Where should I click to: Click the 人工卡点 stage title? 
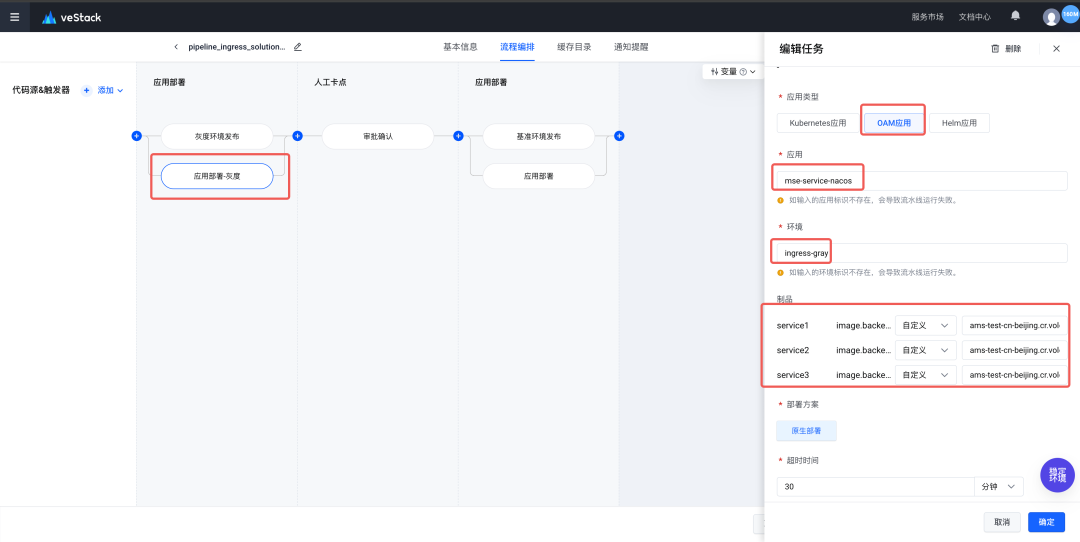point(330,82)
